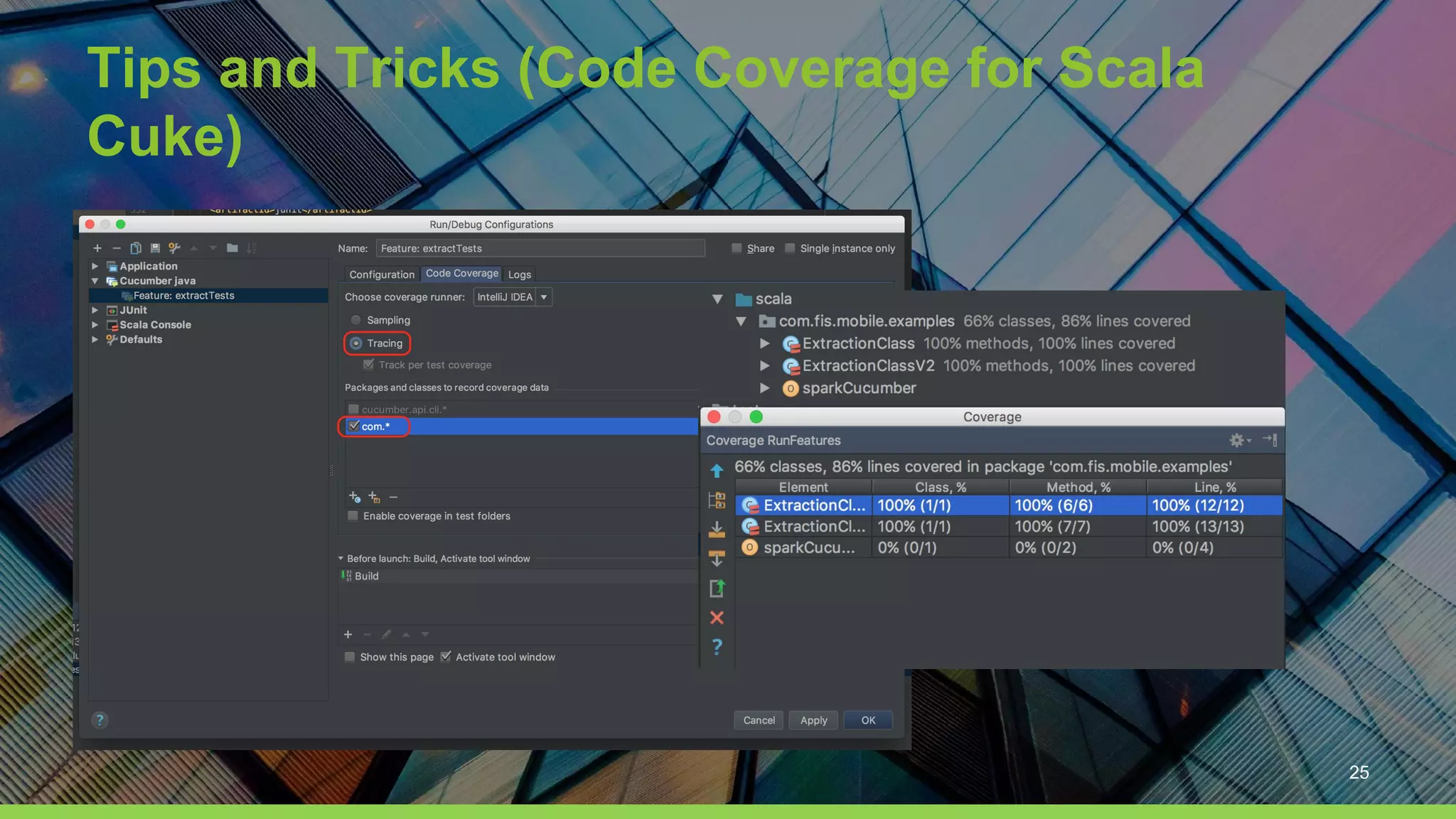The image size is (1456, 819).
Task: Expand the Defaults node
Action: (95, 339)
